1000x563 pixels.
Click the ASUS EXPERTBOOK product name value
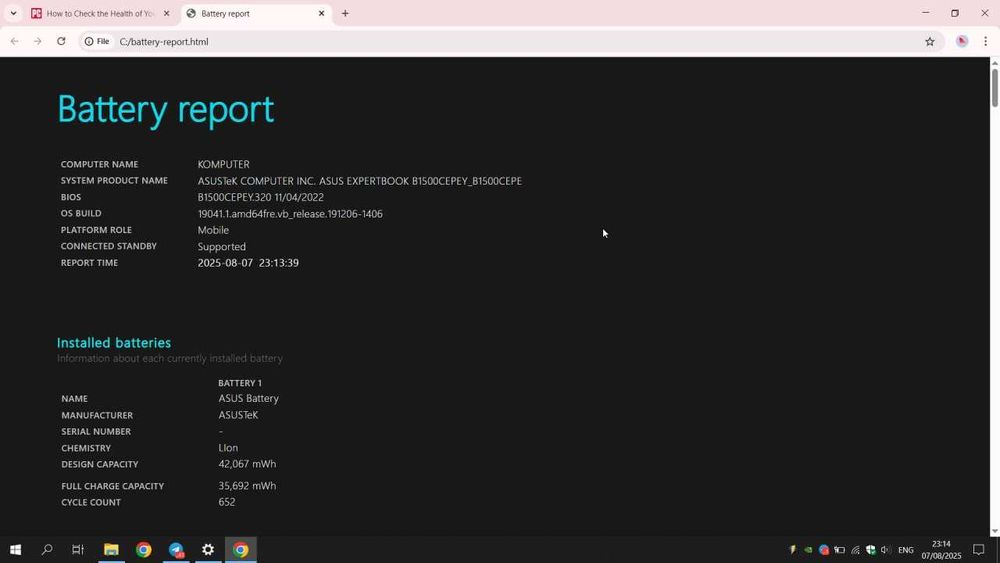point(360,181)
